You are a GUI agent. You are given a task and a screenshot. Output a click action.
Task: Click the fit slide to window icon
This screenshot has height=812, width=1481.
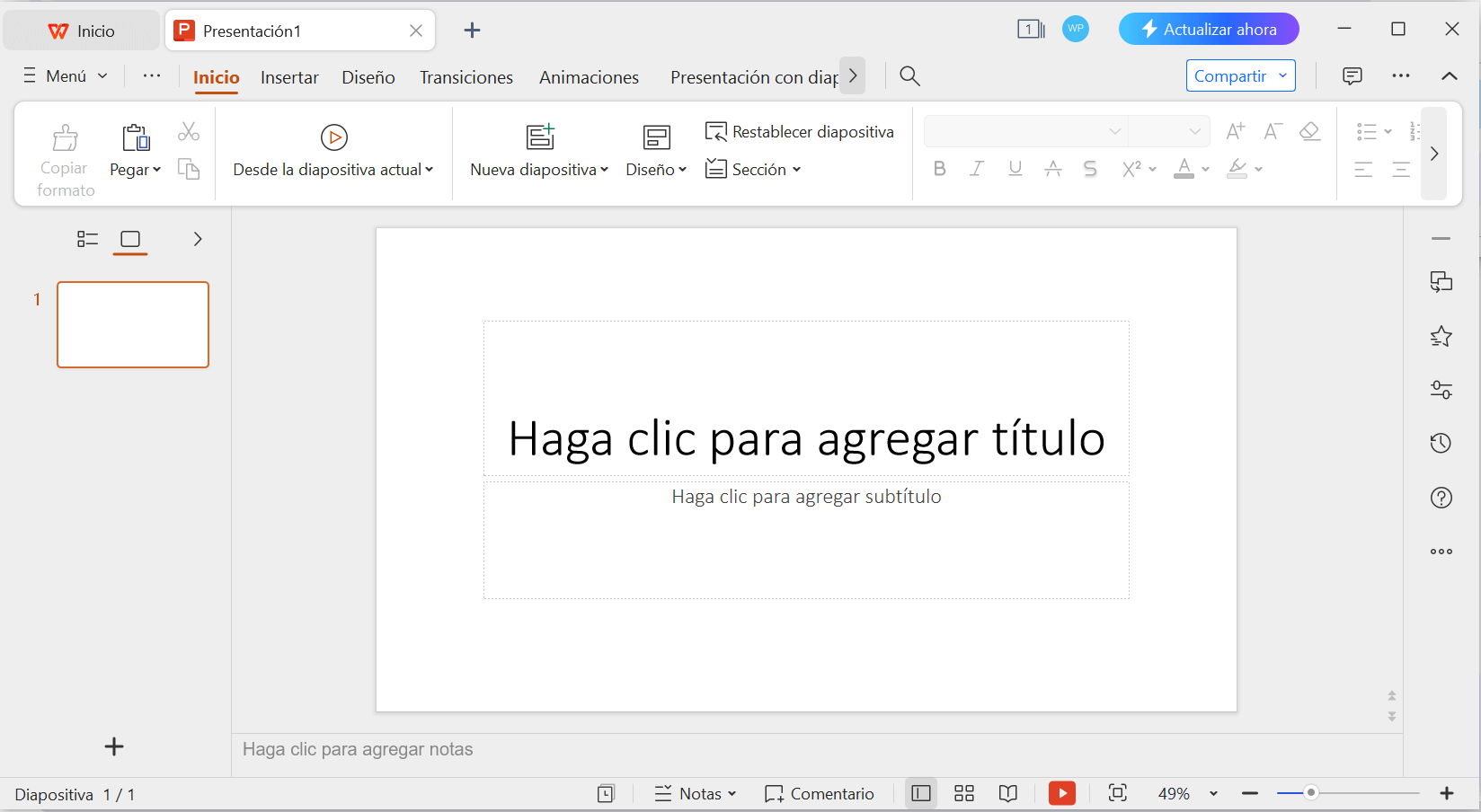(1118, 793)
